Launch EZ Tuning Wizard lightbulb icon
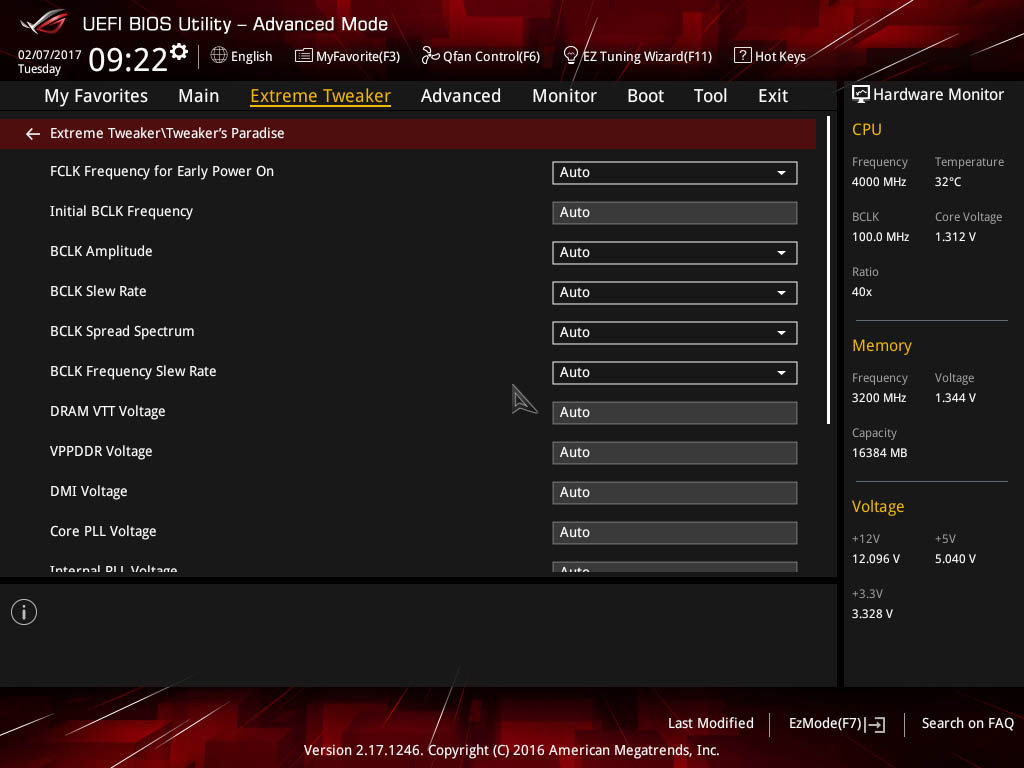Screen dimensions: 1024x768 570,56
